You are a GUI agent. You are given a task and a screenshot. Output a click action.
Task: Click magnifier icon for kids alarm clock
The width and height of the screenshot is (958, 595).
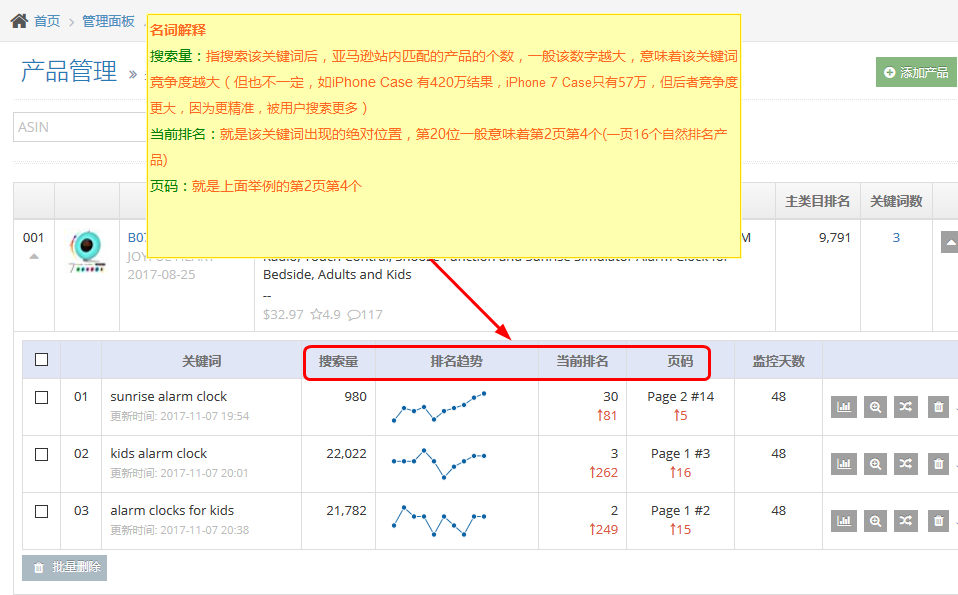tap(875, 464)
